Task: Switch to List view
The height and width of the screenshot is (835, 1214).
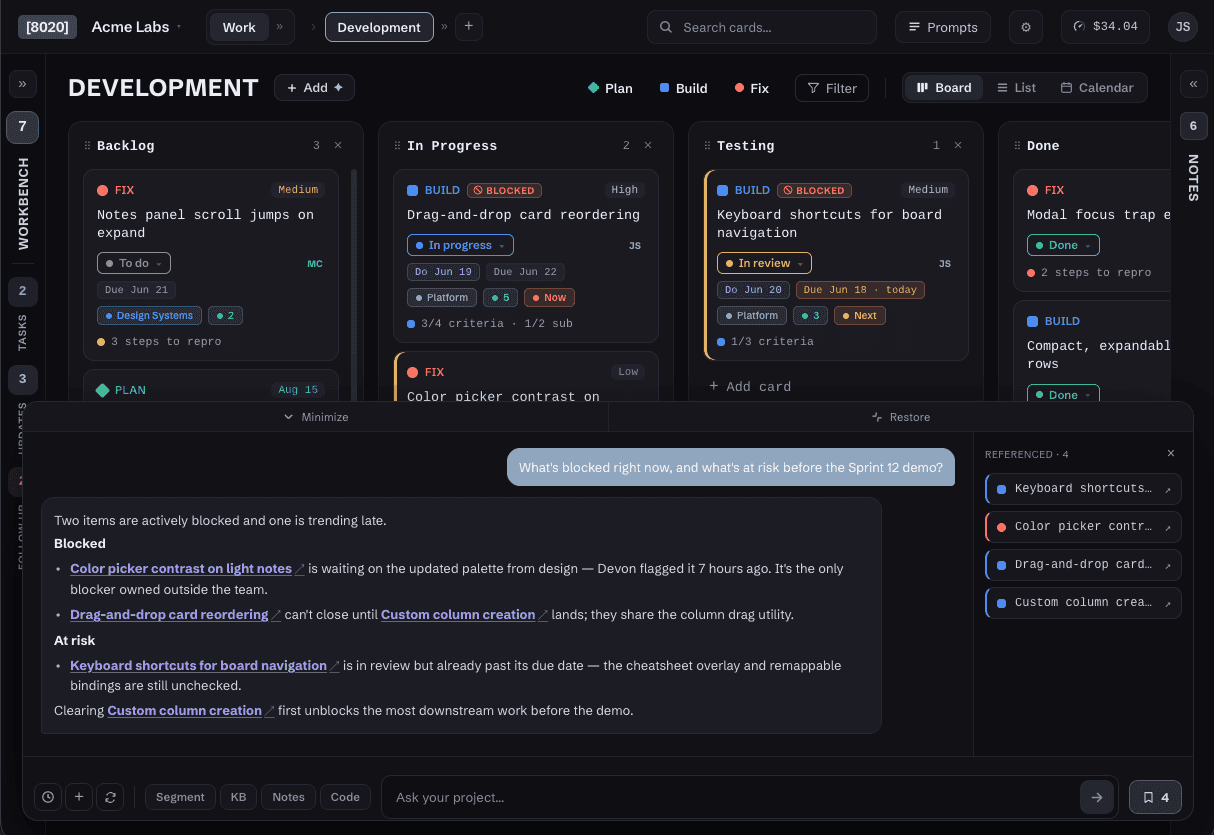Action: (1016, 88)
